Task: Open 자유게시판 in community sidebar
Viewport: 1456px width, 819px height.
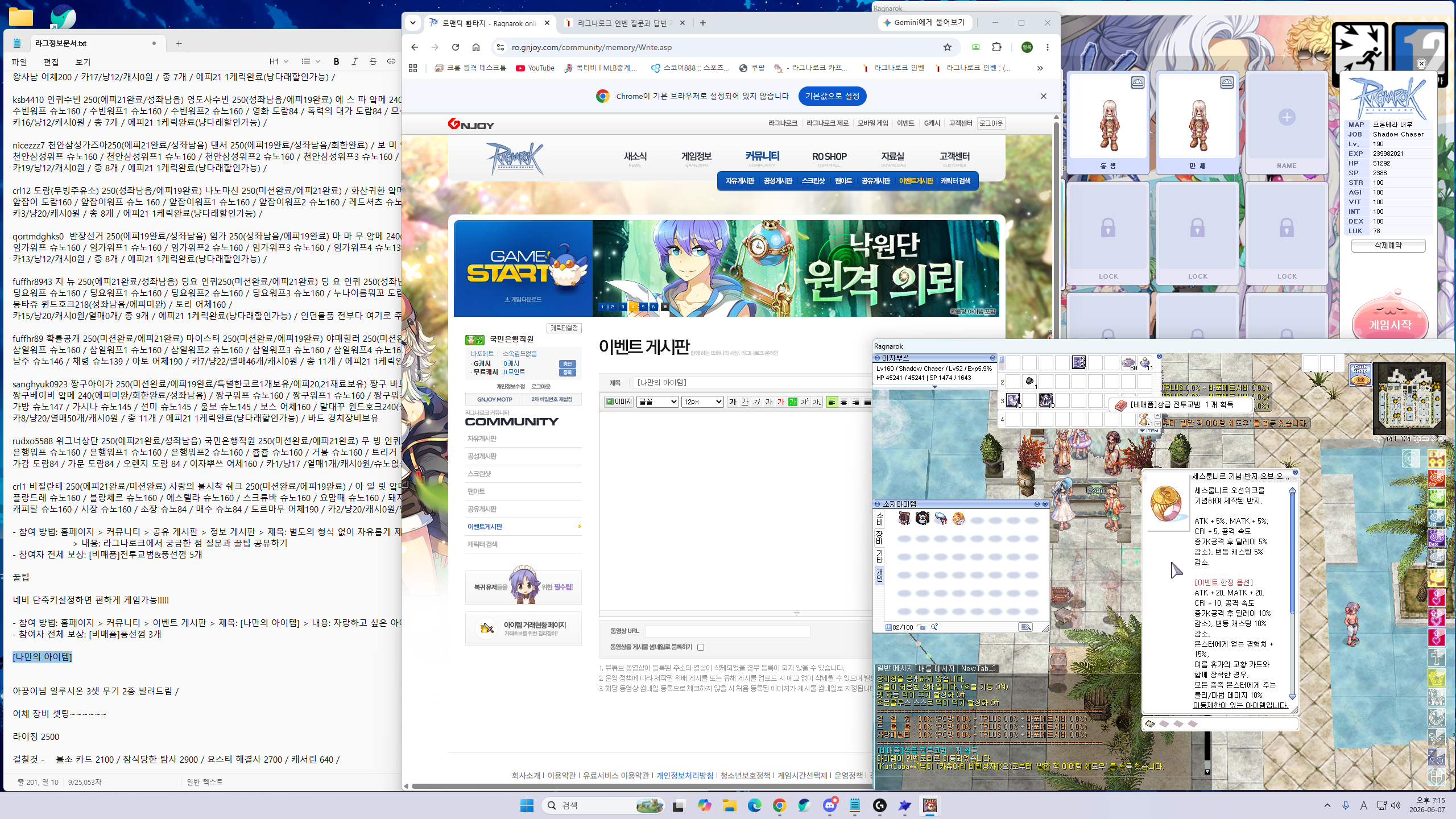Action: coord(482,439)
